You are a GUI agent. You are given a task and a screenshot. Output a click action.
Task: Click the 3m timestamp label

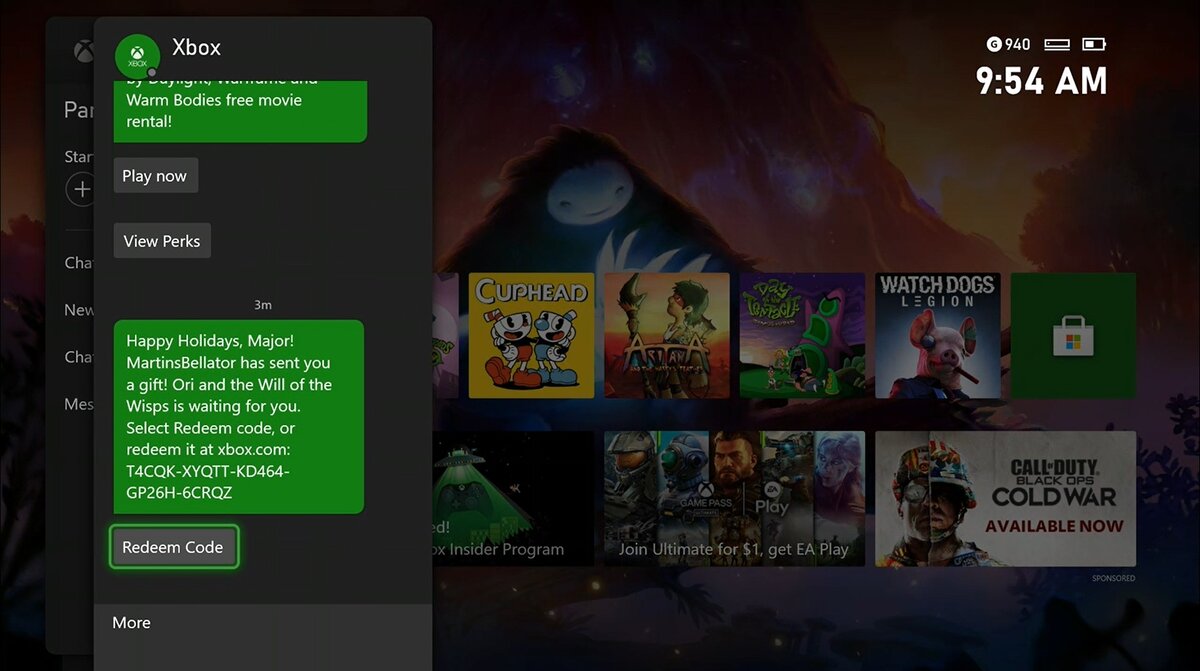click(x=263, y=304)
